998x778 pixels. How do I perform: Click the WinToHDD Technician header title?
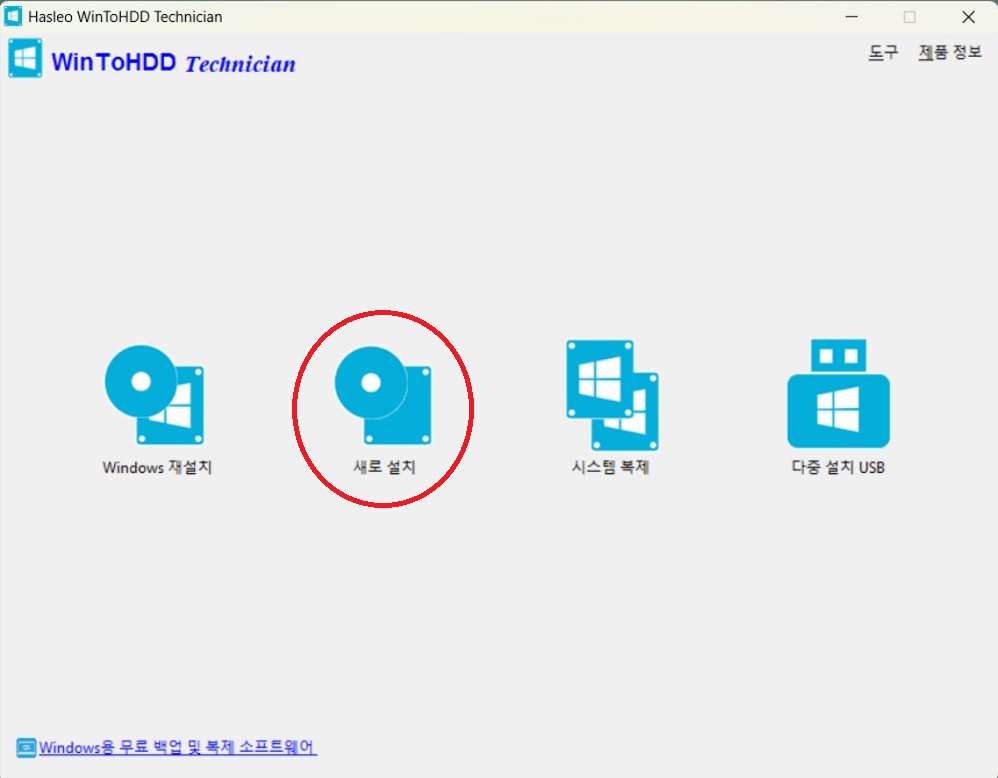click(173, 62)
